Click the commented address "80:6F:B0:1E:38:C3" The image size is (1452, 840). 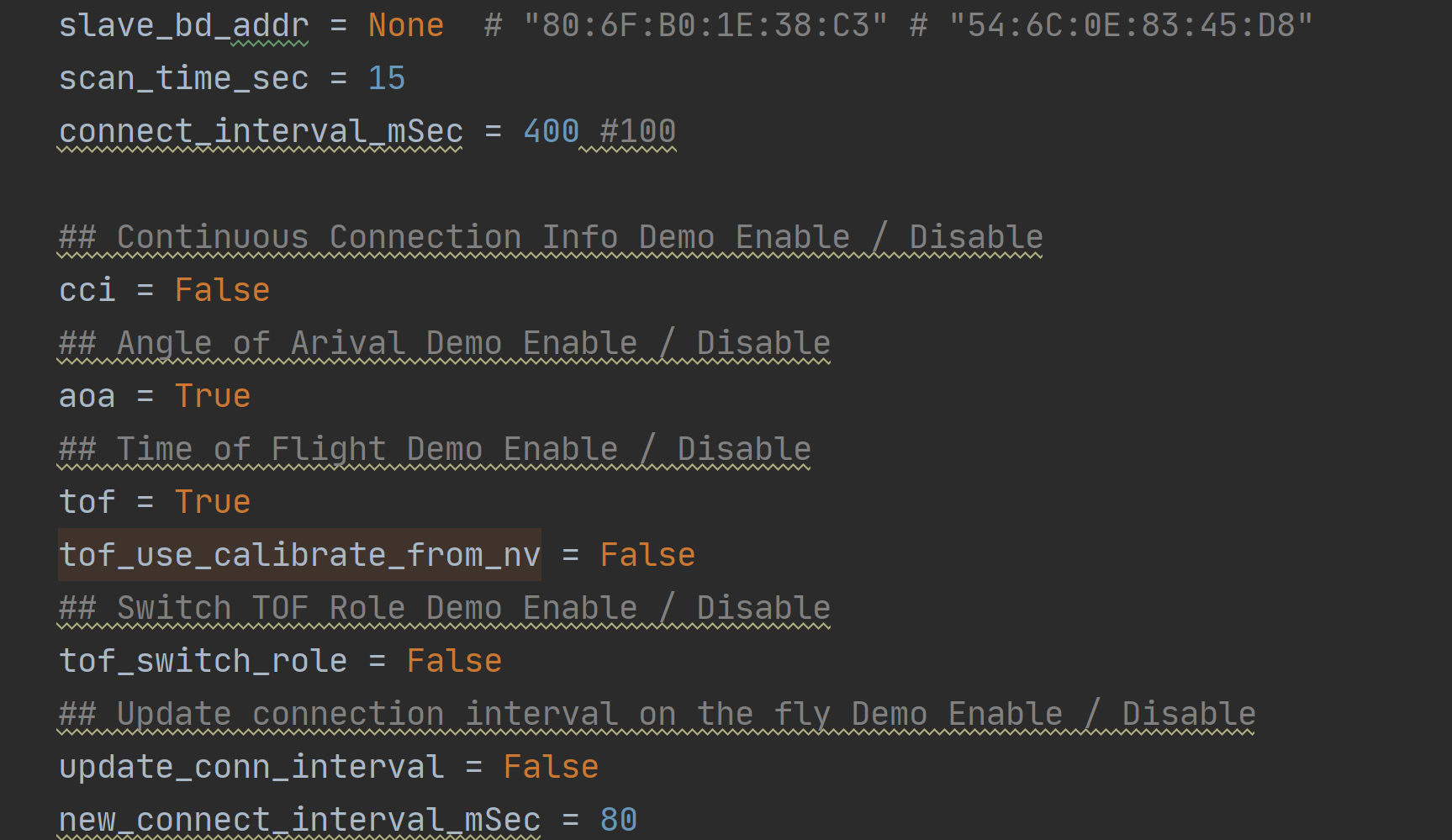[705, 26]
